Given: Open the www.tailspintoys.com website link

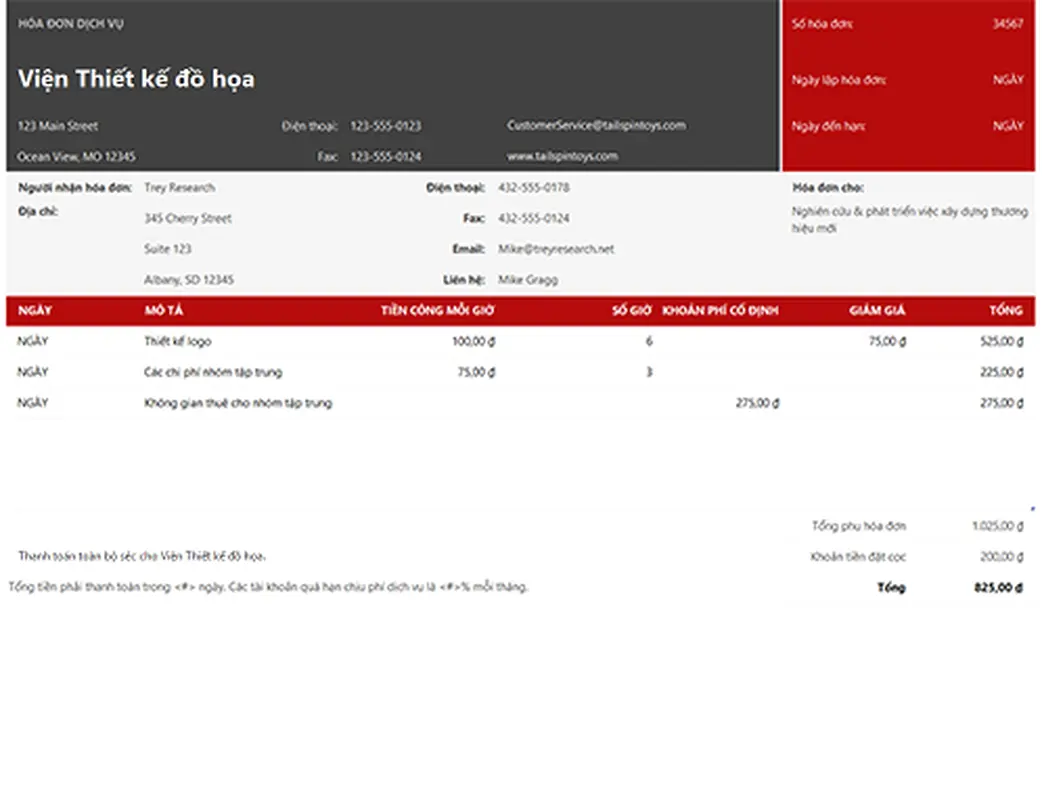Looking at the screenshot, I should [x=562, y=156].
